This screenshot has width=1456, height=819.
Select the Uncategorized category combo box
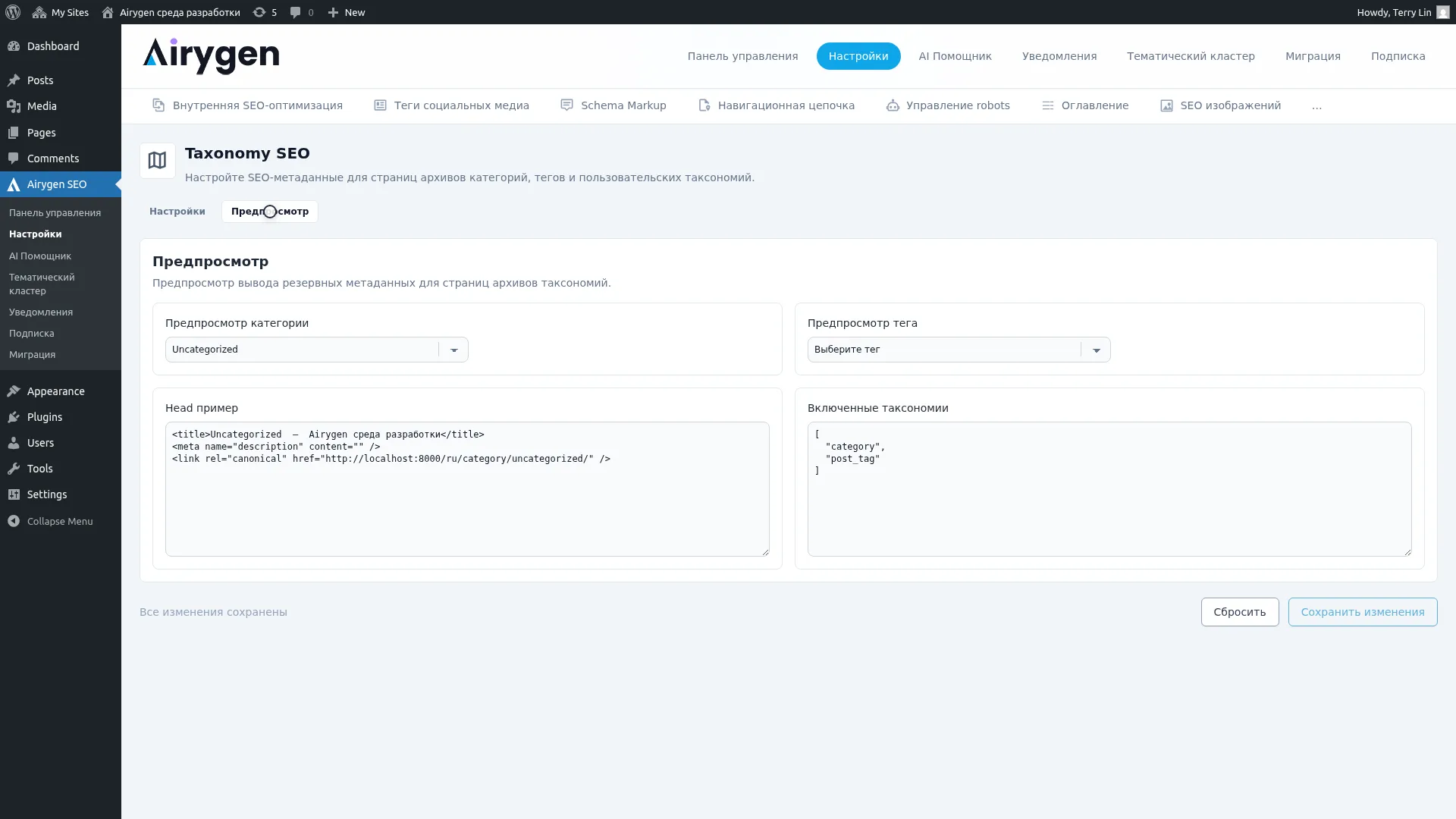tap(317, 350)
